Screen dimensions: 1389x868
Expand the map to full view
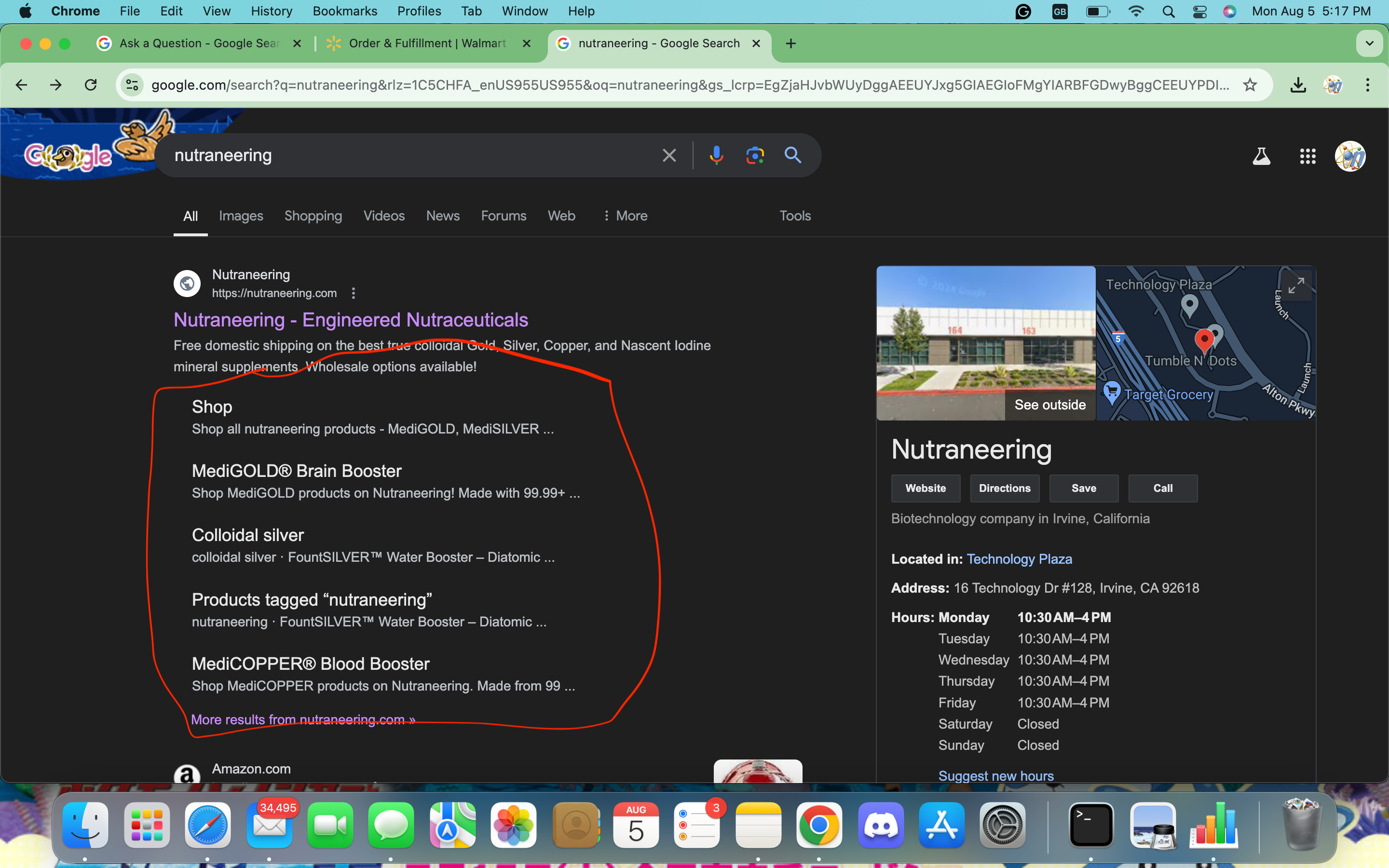[1296, 285]
